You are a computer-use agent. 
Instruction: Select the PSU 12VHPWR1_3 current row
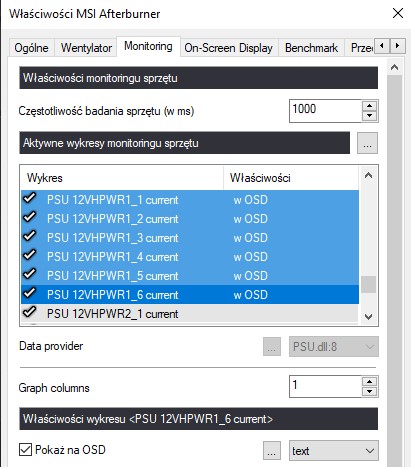click(190, 238)
